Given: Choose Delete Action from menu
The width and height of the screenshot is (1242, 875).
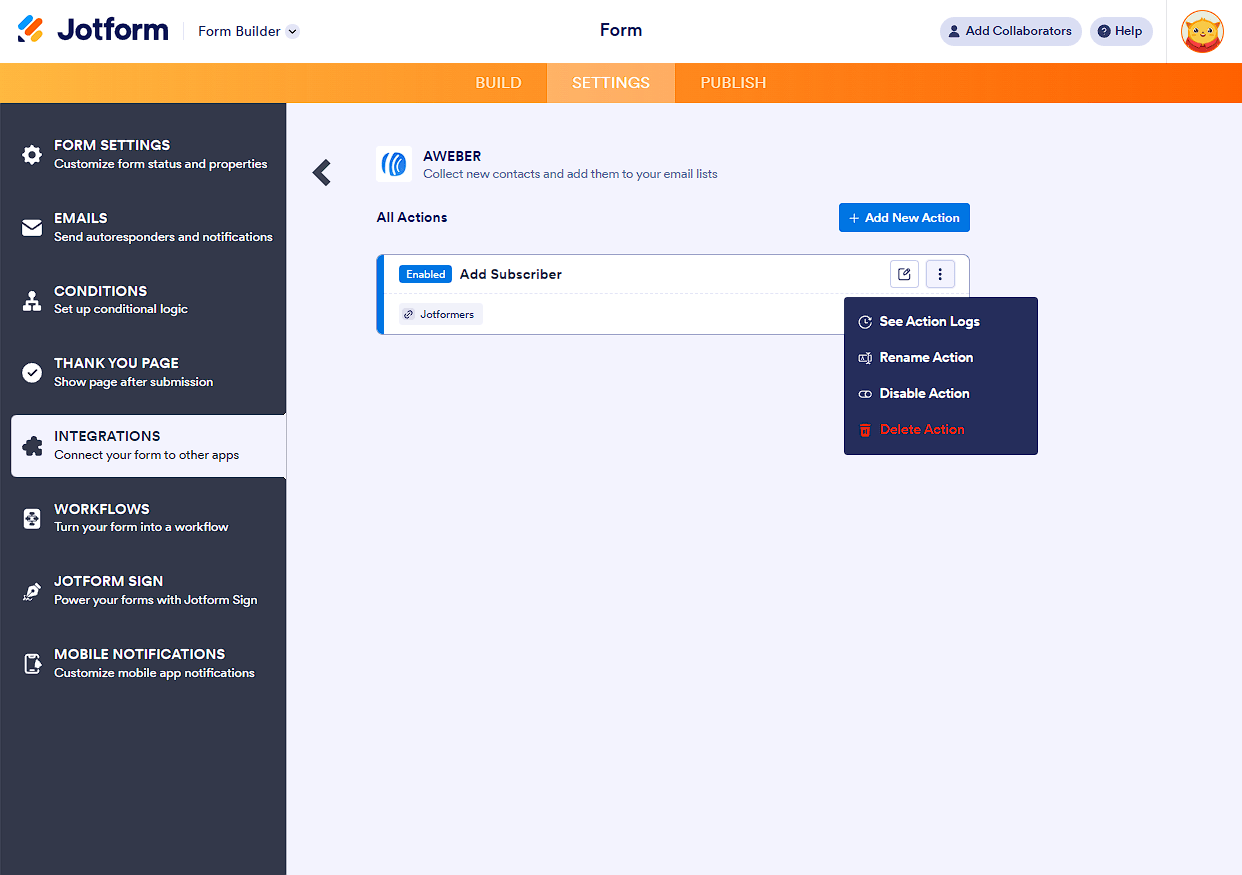Looking at the screenshot, I should coord(940,430).
